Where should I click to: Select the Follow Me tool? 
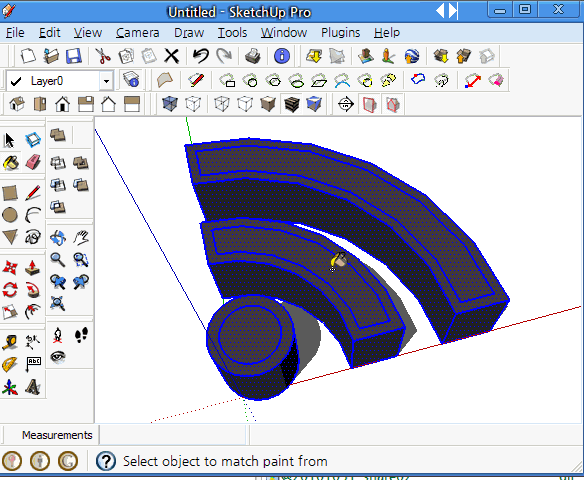(x=33, y=290)
